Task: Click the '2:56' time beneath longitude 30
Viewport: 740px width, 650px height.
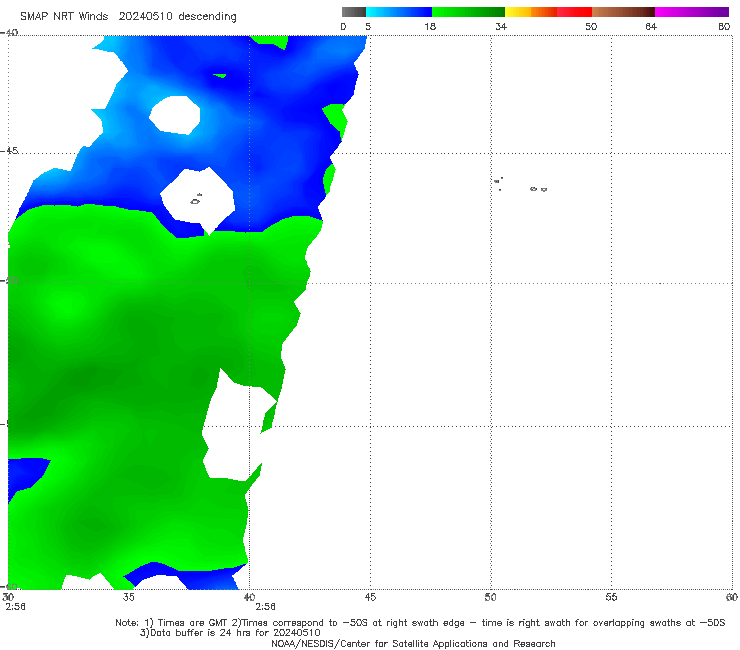Action: pos(16,607)
